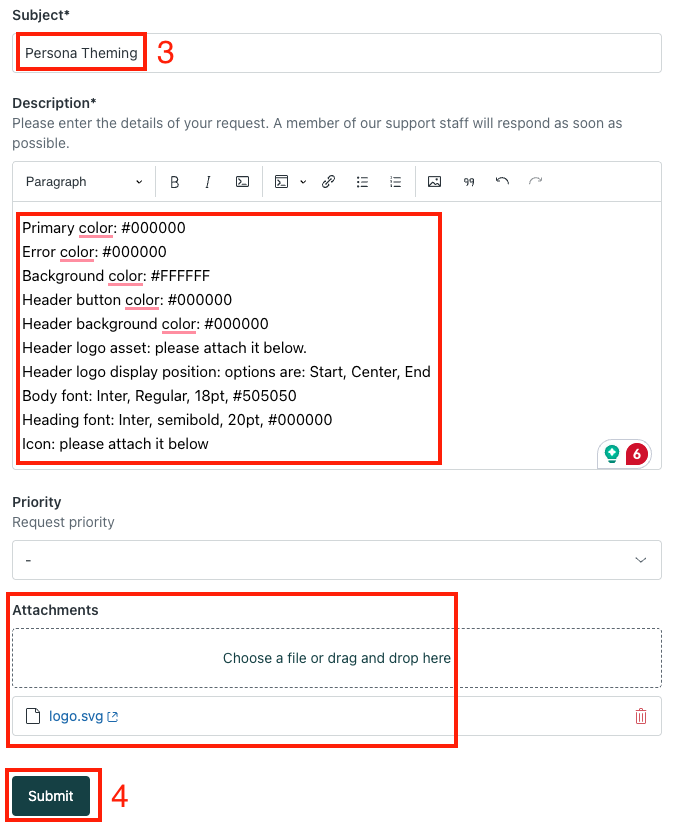Image resolution: width=682 pixels, height=825 pixels.
Task: Delete the logo.svg attachment
Action: [640, 716]
